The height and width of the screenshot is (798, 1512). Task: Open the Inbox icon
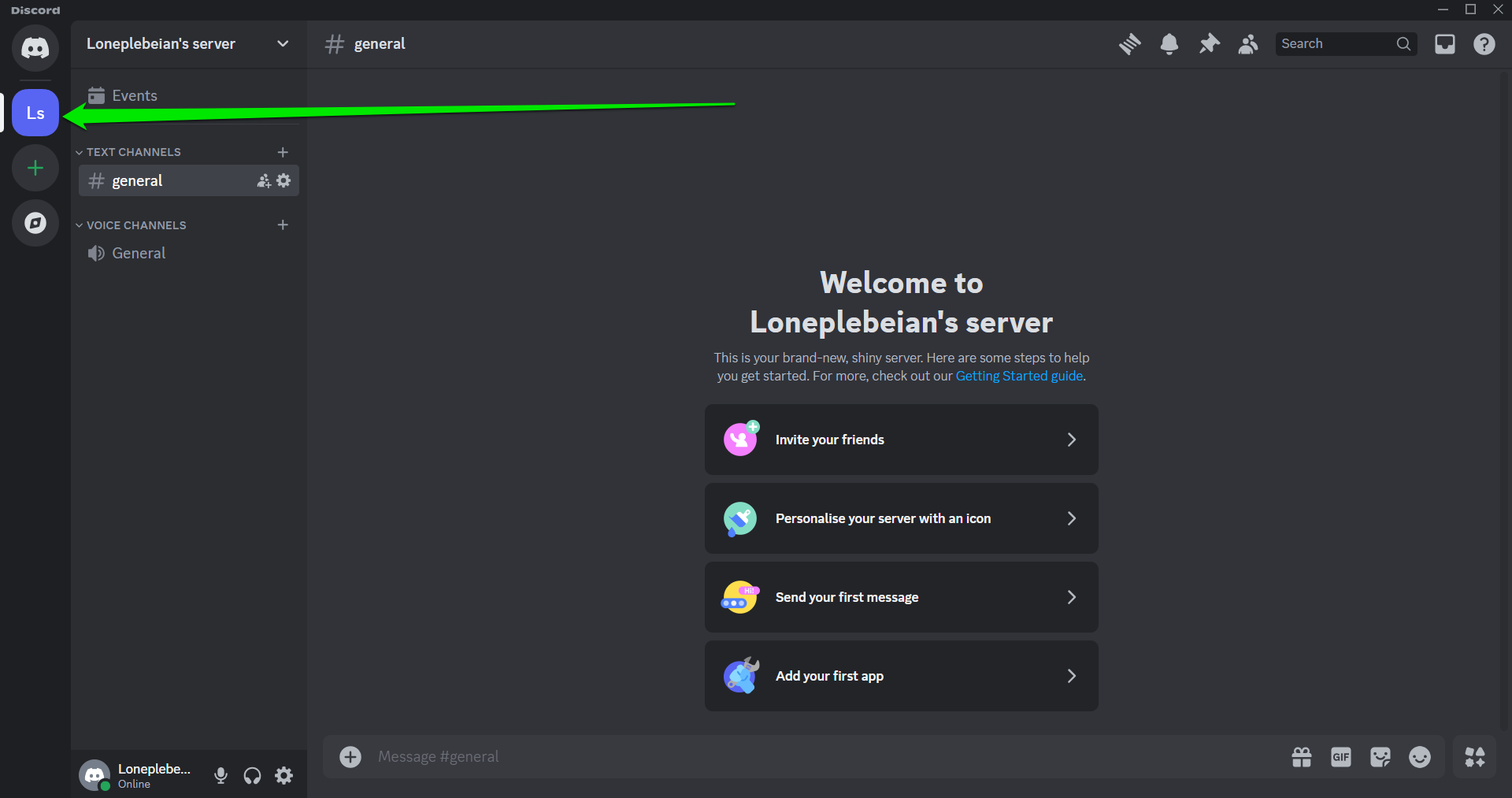point(1445,44)
